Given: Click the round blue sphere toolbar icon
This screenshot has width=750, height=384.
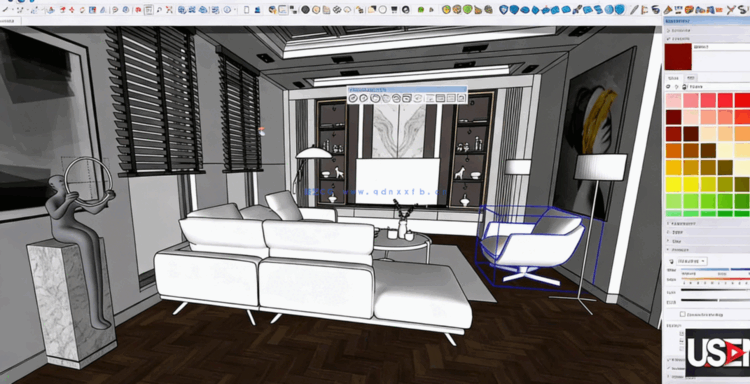Looking at the screenshot, I should click(608, 10).
